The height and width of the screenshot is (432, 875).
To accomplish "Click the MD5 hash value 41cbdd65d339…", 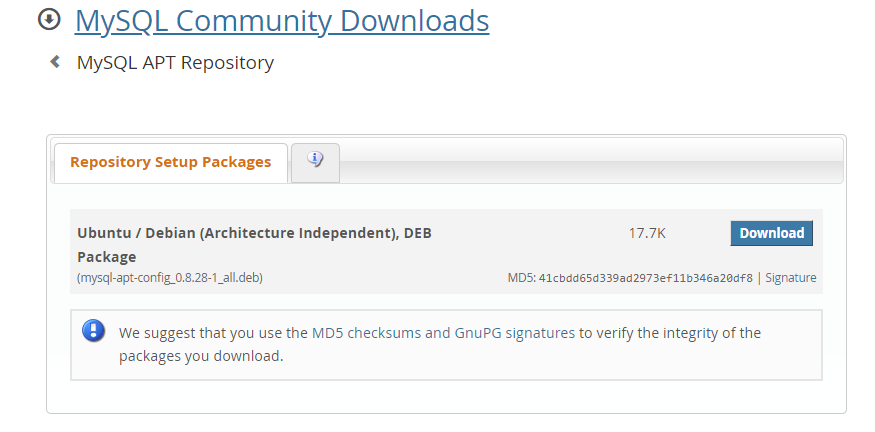I will point(646,278).
